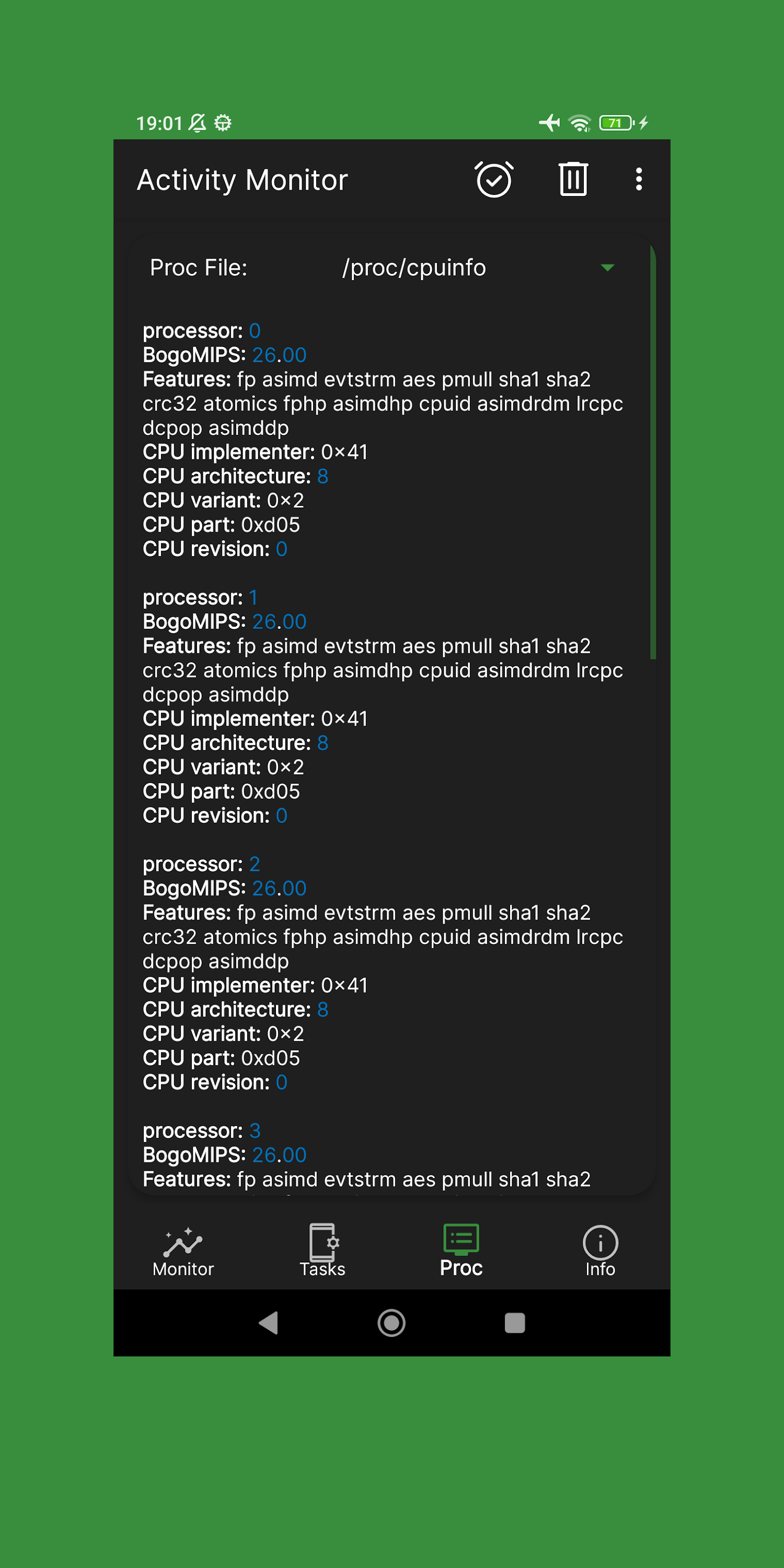Open the three-dot overflow menu

pyautogui.click(x=639, y=180)
